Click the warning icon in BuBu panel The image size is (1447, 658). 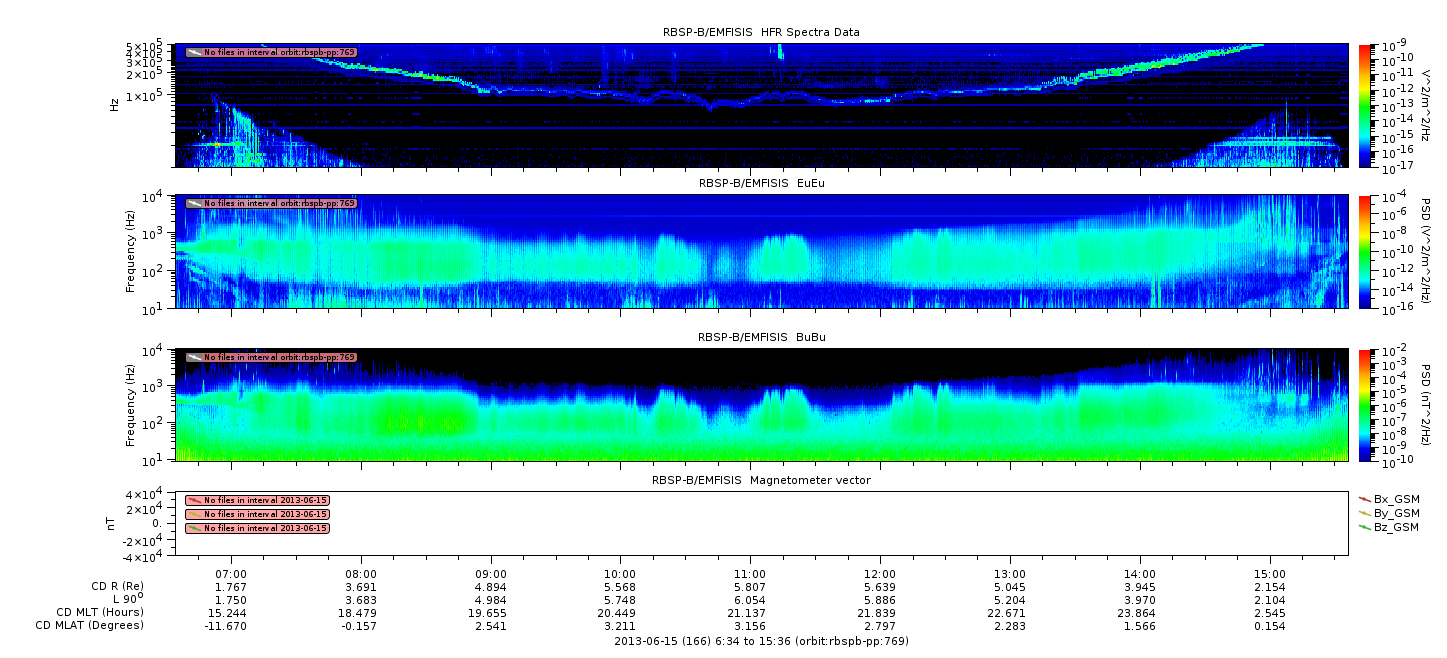(194, 357)
